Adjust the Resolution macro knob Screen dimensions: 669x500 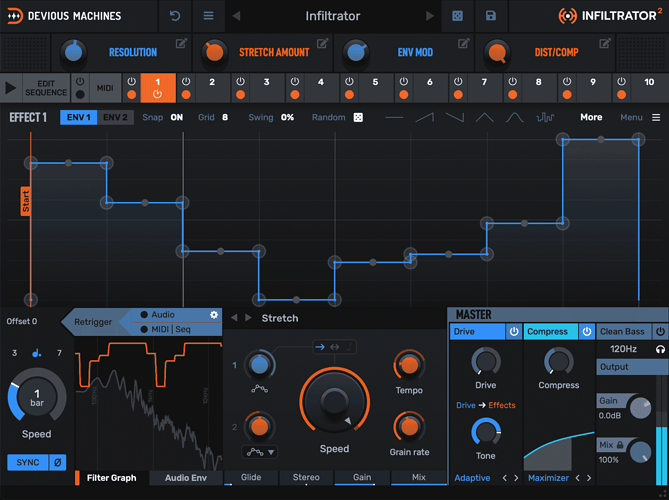74,53
